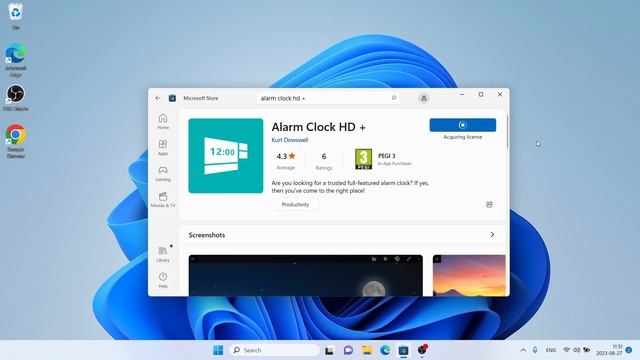This screenshot has width=640, height=360.
Task: Minimize the Microsoft Store window
Action: click(x=462, y=94)
